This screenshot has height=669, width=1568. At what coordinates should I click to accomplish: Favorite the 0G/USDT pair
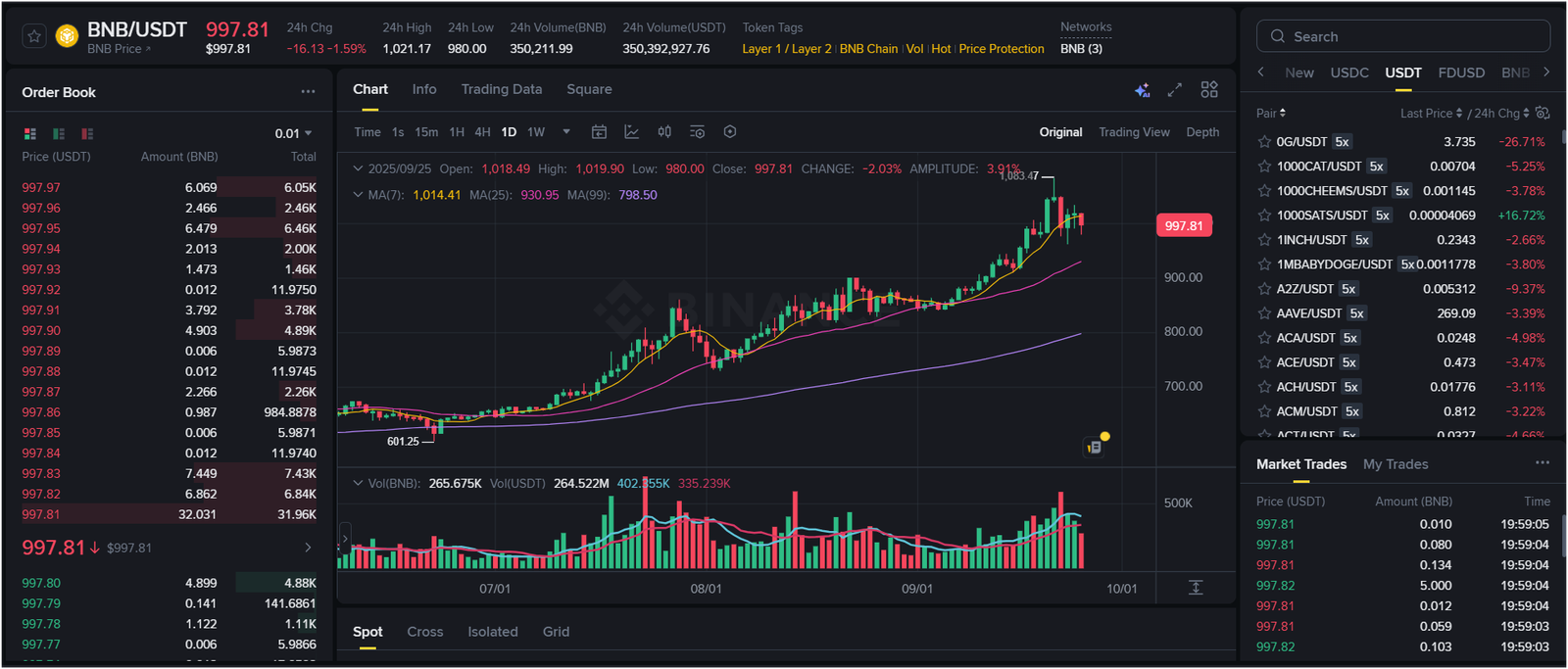tap(1264, 142)
